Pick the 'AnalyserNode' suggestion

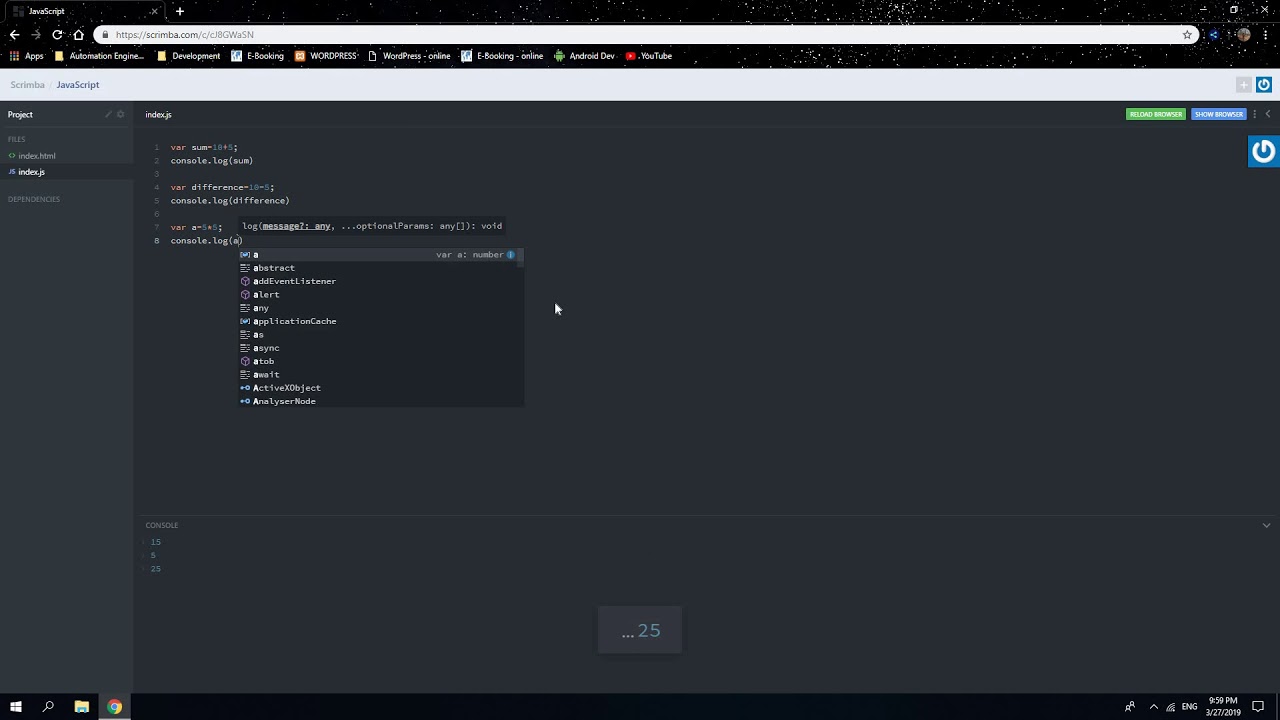[380, 401]
